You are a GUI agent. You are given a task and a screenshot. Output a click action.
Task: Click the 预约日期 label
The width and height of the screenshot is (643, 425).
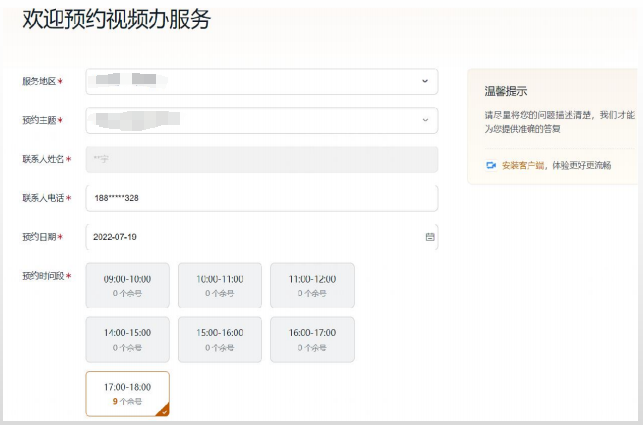pyautogui.click(x=39, y=237)
